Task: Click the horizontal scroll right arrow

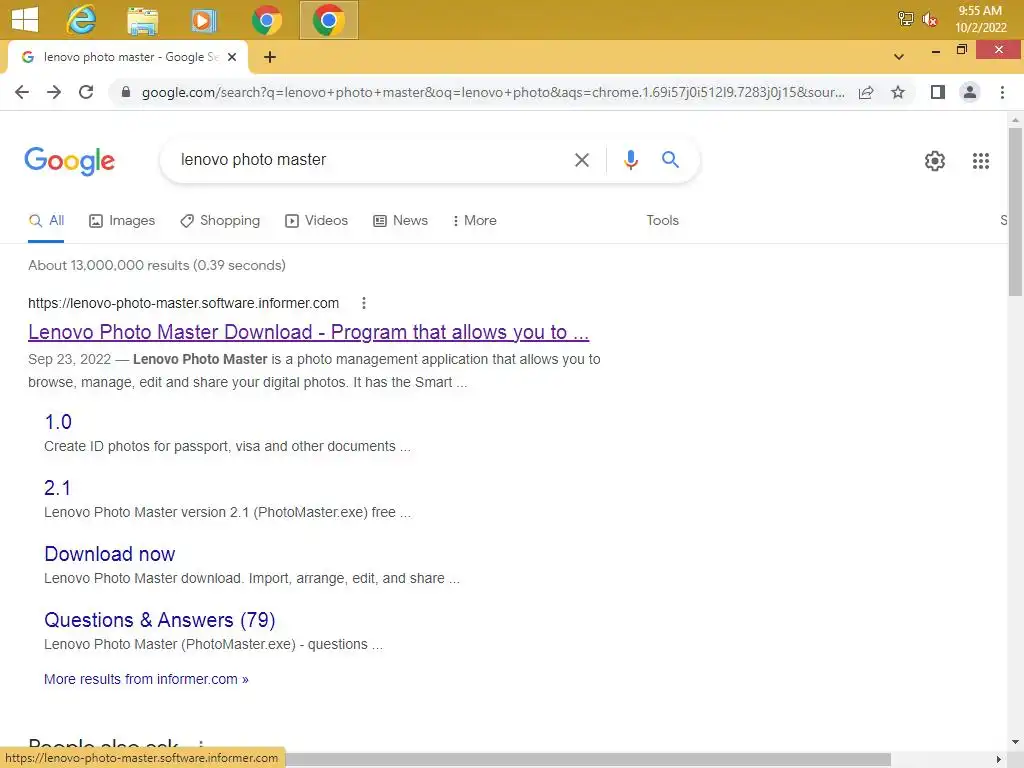Action: tap(999, 759)
